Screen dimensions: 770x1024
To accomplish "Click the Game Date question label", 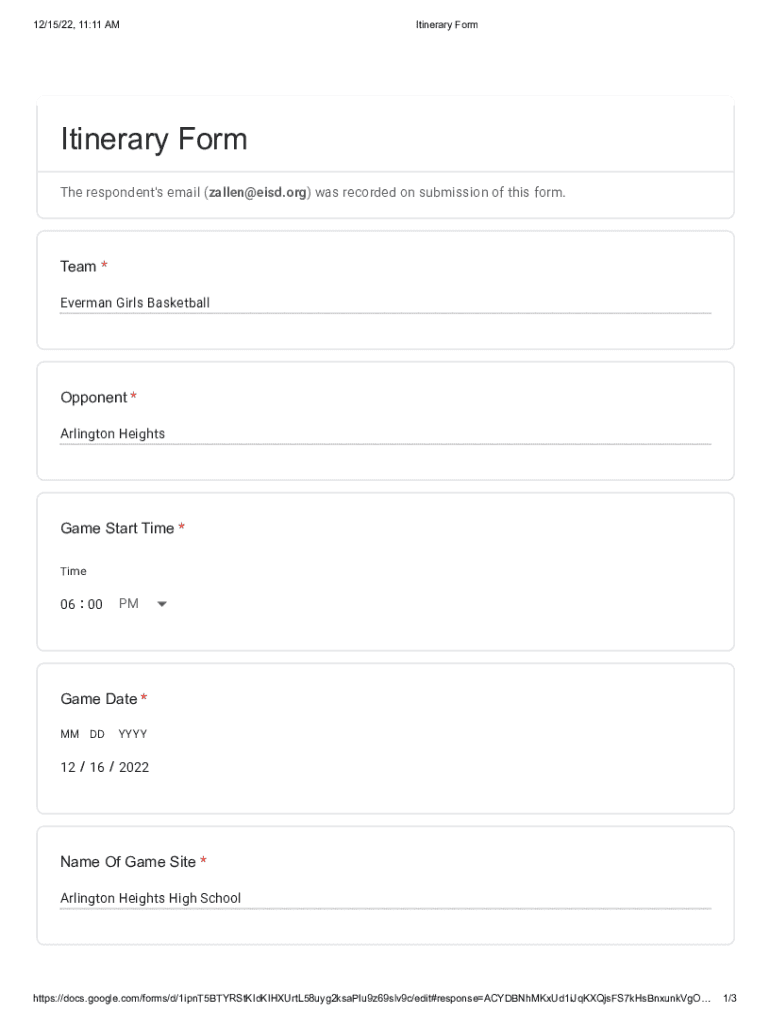I will click(98, 699).
